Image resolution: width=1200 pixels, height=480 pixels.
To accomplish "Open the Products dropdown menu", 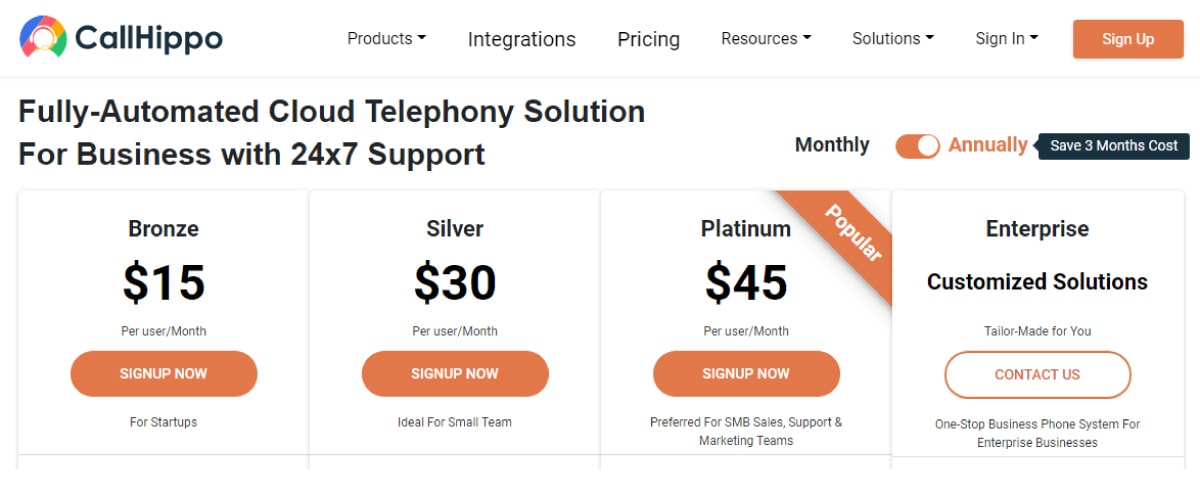I will point(386,38).
